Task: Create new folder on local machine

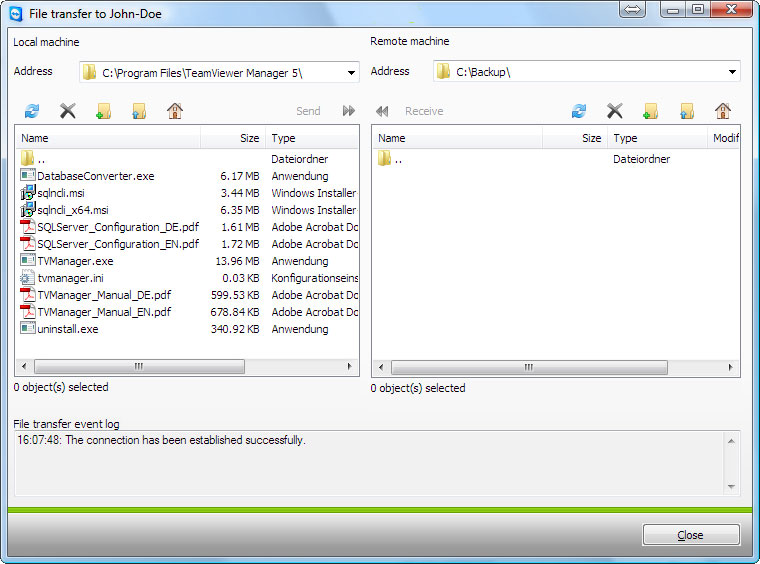Action: tap(103, 111)
